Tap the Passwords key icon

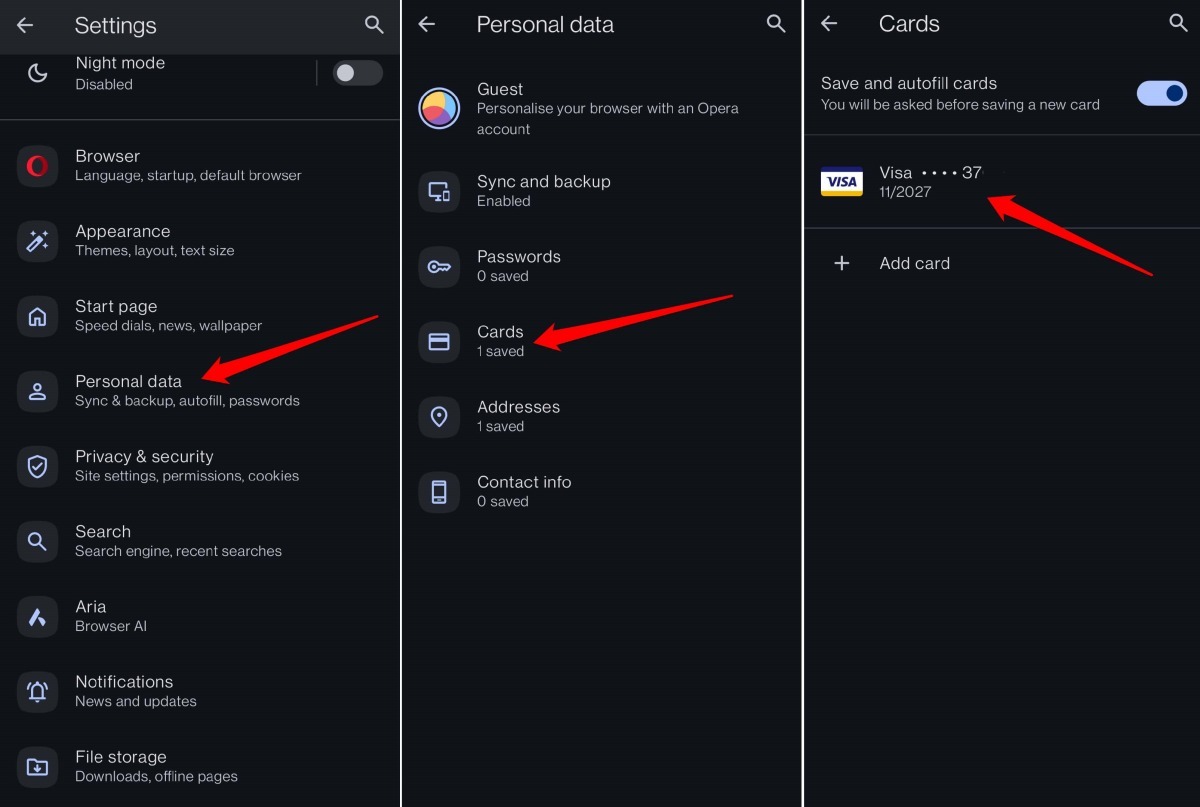tap(439, 266)
